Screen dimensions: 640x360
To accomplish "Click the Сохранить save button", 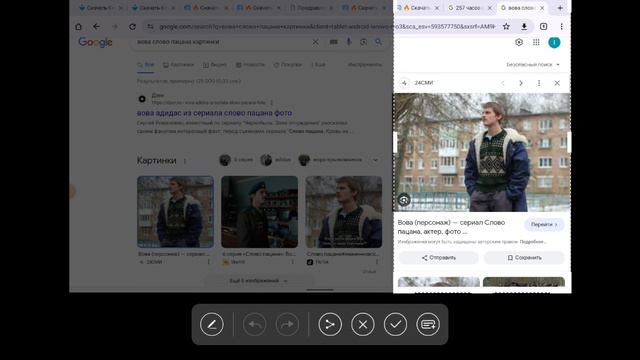I will (x=524, y=258).
